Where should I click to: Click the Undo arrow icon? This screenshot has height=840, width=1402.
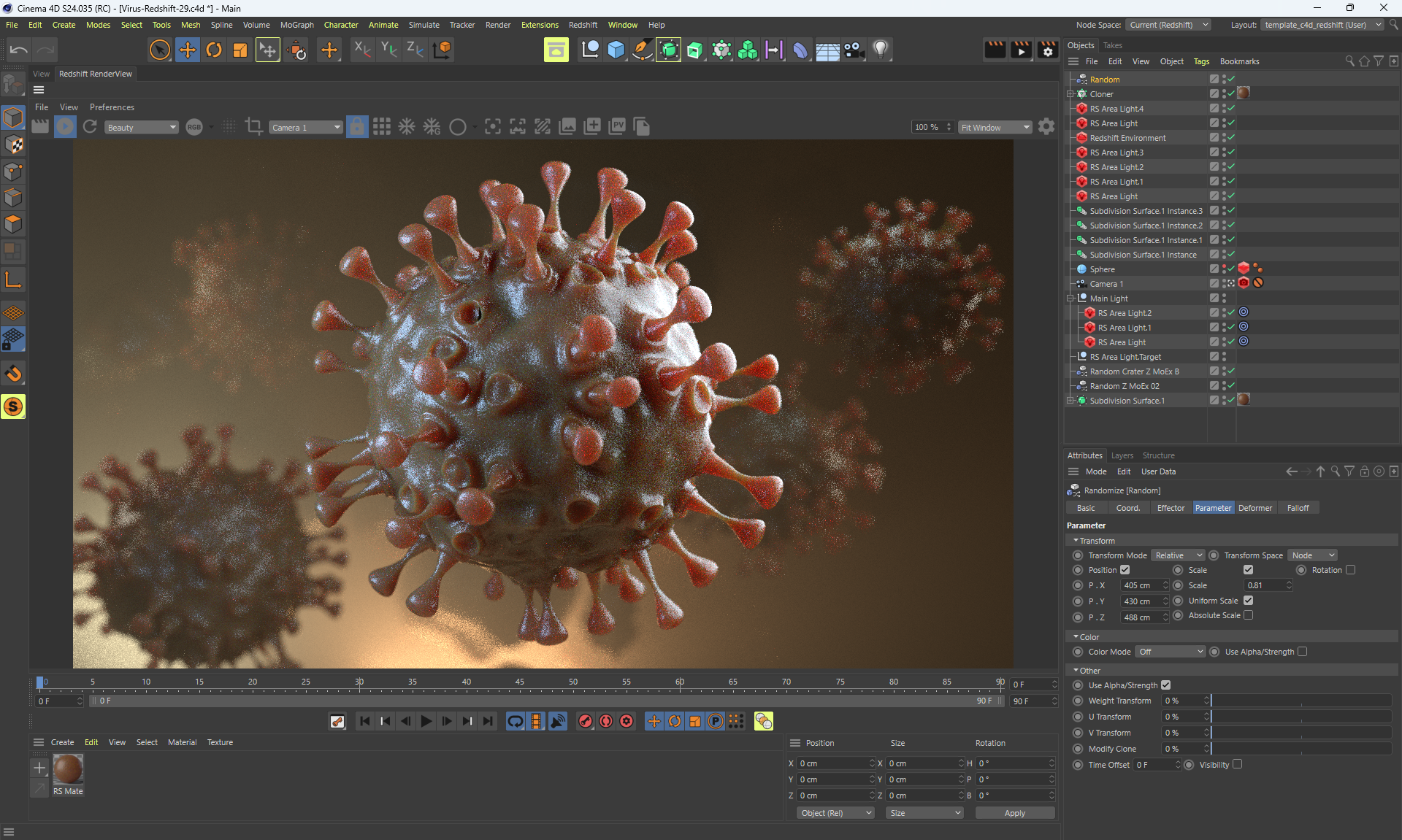[x=19, y=50]
